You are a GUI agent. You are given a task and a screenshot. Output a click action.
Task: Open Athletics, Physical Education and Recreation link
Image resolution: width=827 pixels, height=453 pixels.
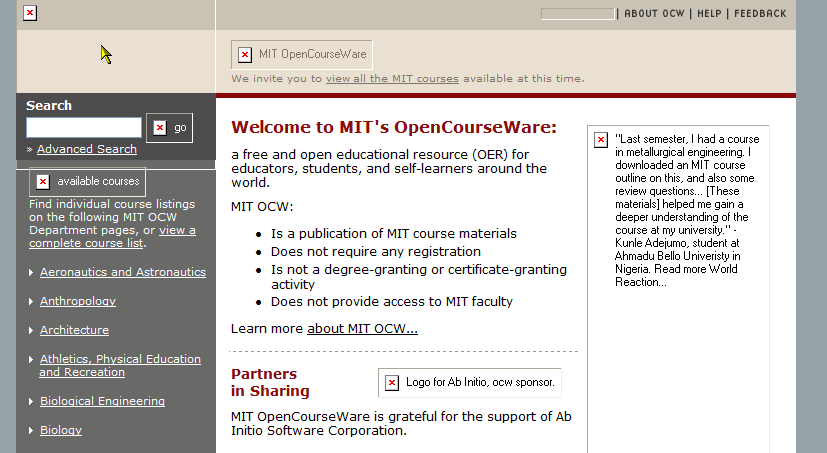click(120, 365)
